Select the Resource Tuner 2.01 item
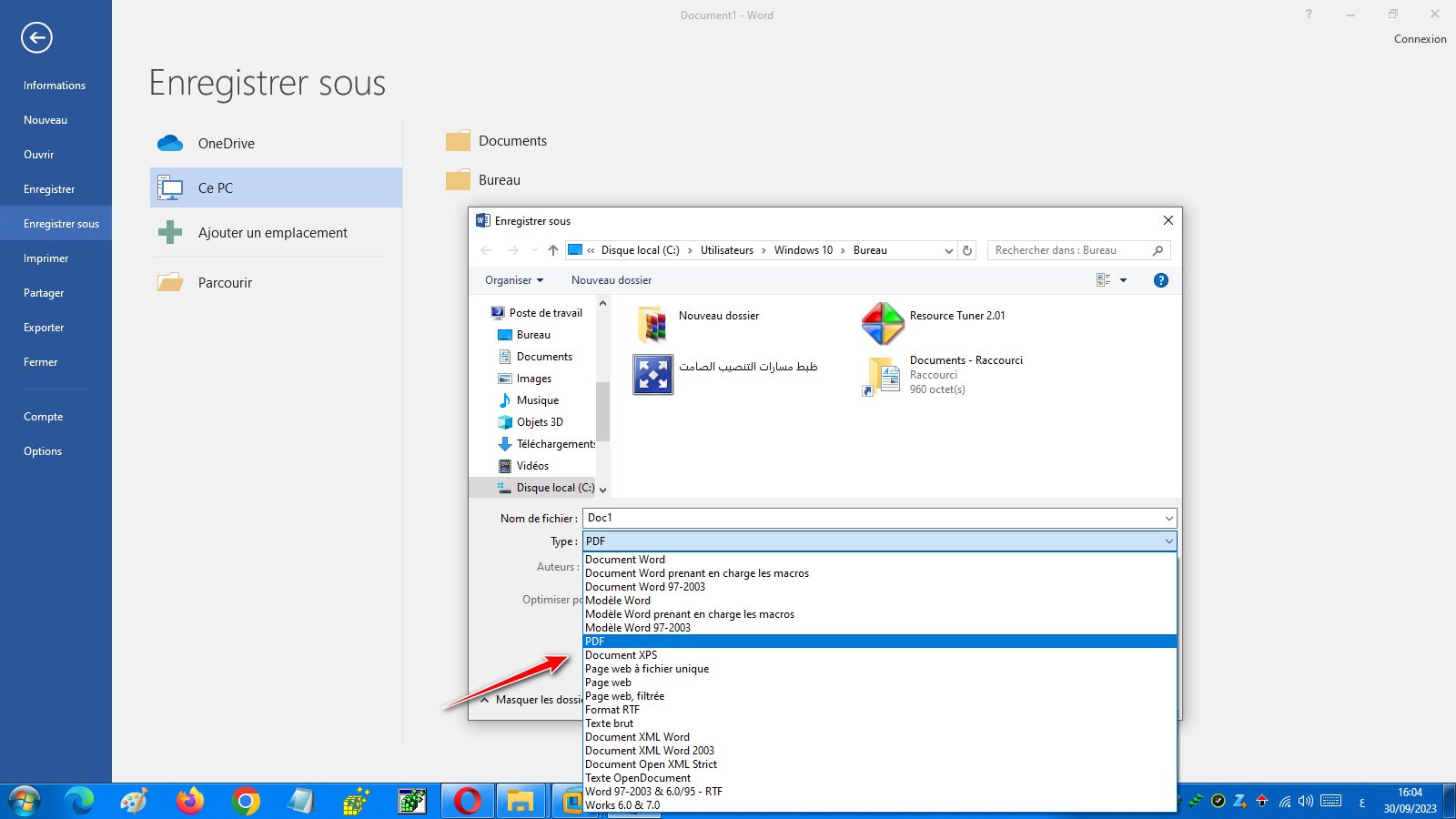 tap(935, 324)
